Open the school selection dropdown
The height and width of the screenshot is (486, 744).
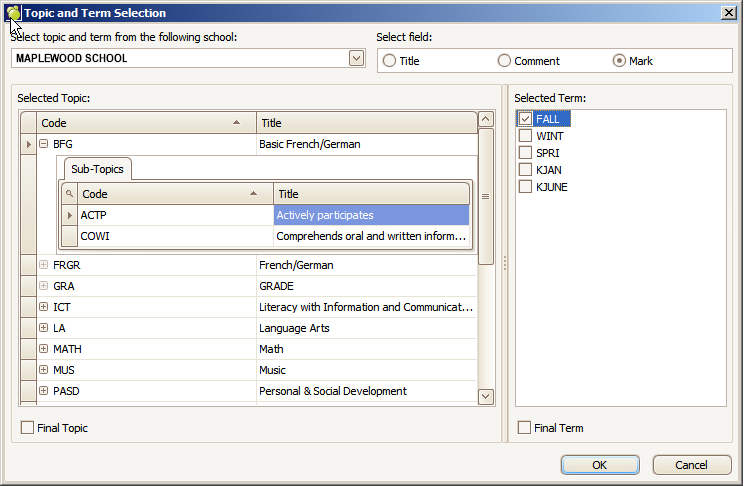(356, 59)
